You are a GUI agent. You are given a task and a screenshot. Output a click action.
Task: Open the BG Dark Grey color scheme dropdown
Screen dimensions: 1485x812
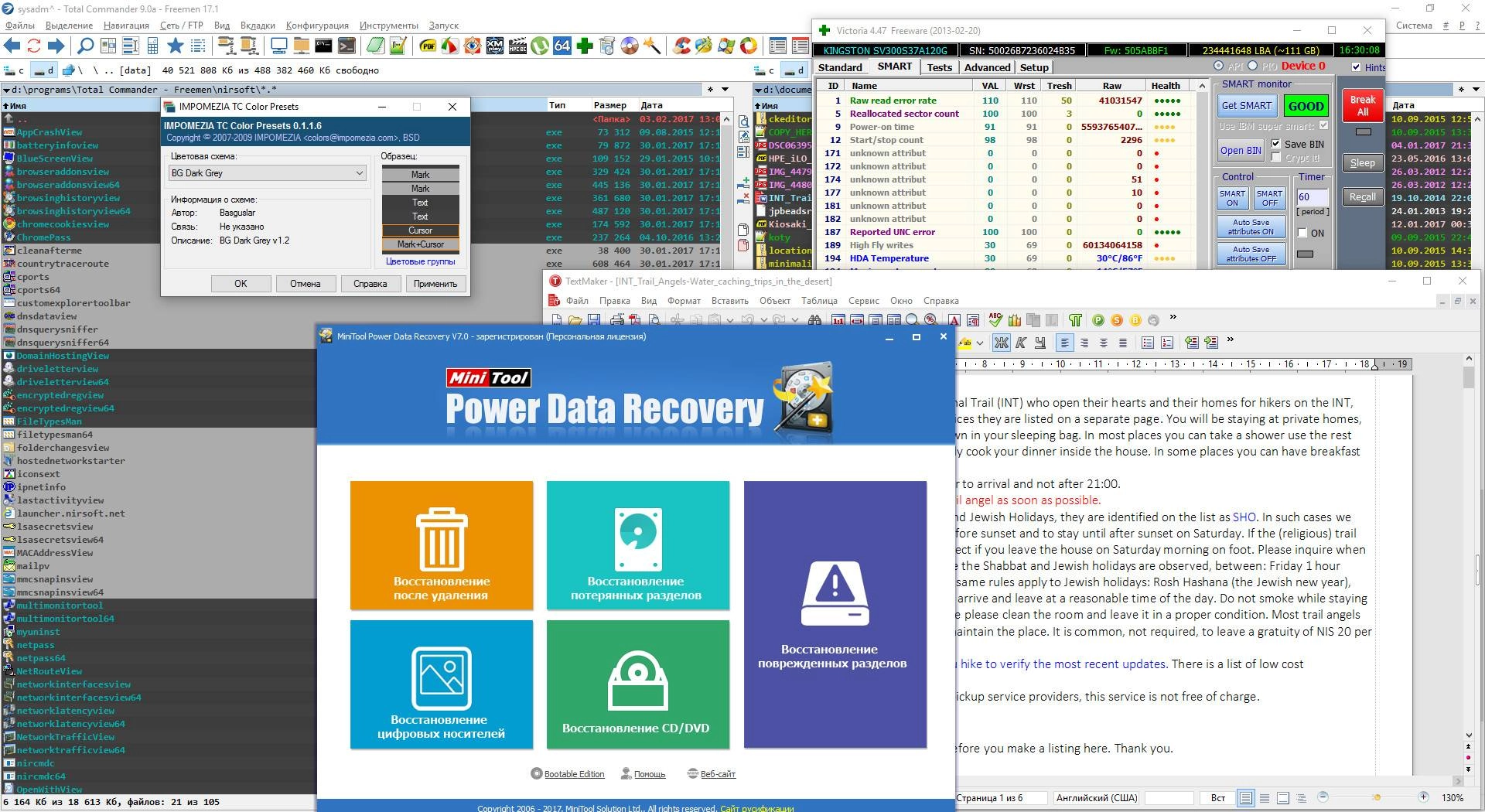267,173
